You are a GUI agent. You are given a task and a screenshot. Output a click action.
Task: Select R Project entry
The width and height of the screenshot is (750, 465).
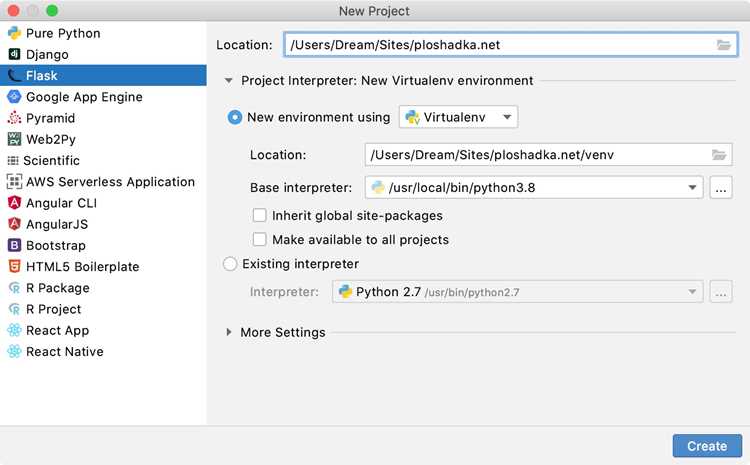point(103,309)
